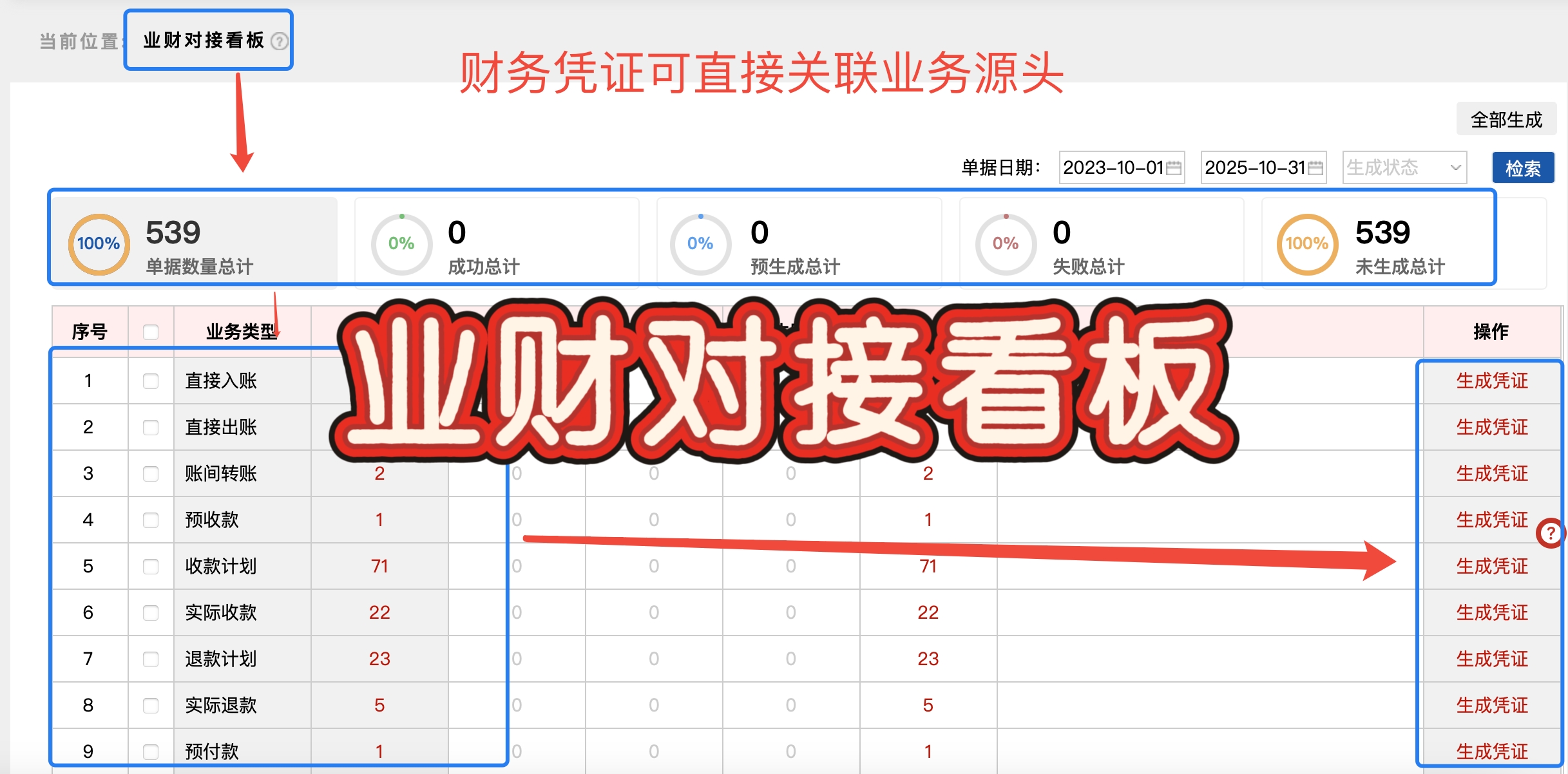This screenshot has width=1568, height=774.
Task: Click the blue 检索 search button
Action: point(1523,168)
